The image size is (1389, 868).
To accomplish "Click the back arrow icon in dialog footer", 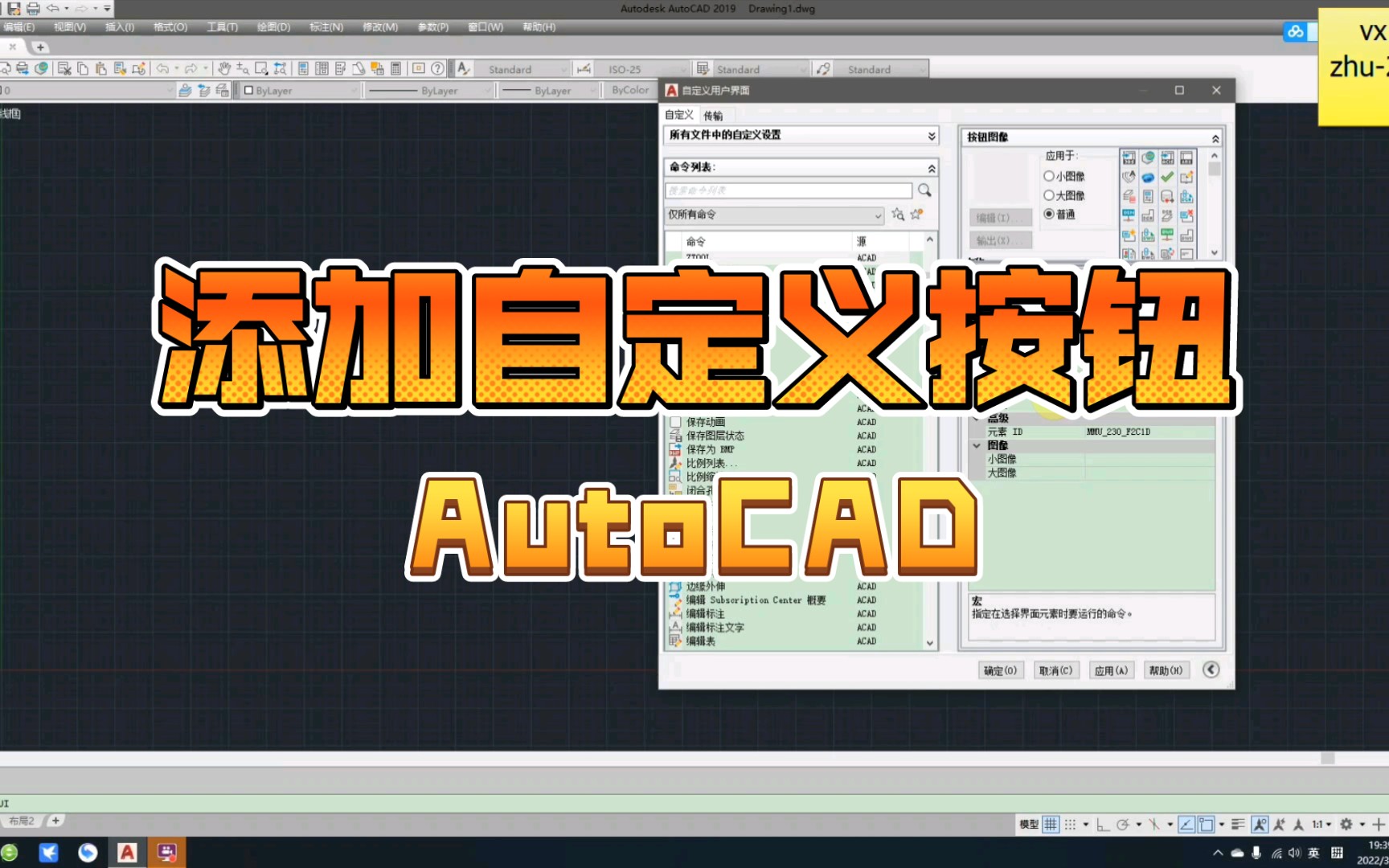I will (1211, 669).
